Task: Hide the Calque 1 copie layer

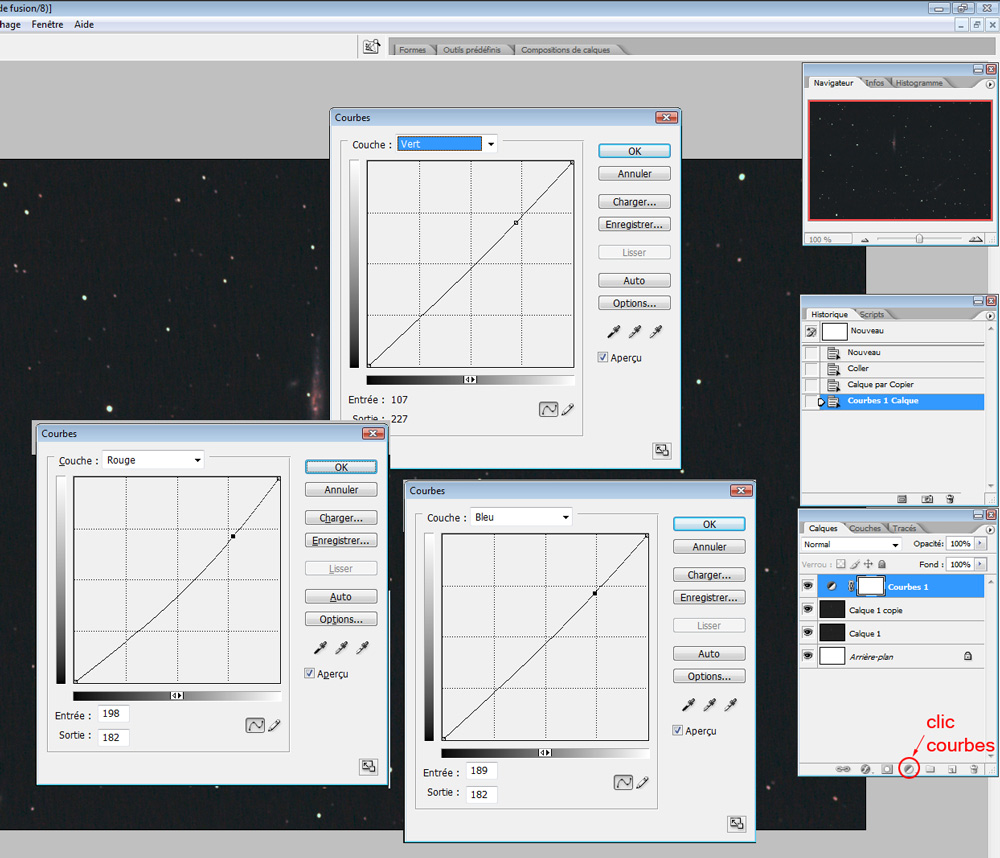Action: (808, 609)
